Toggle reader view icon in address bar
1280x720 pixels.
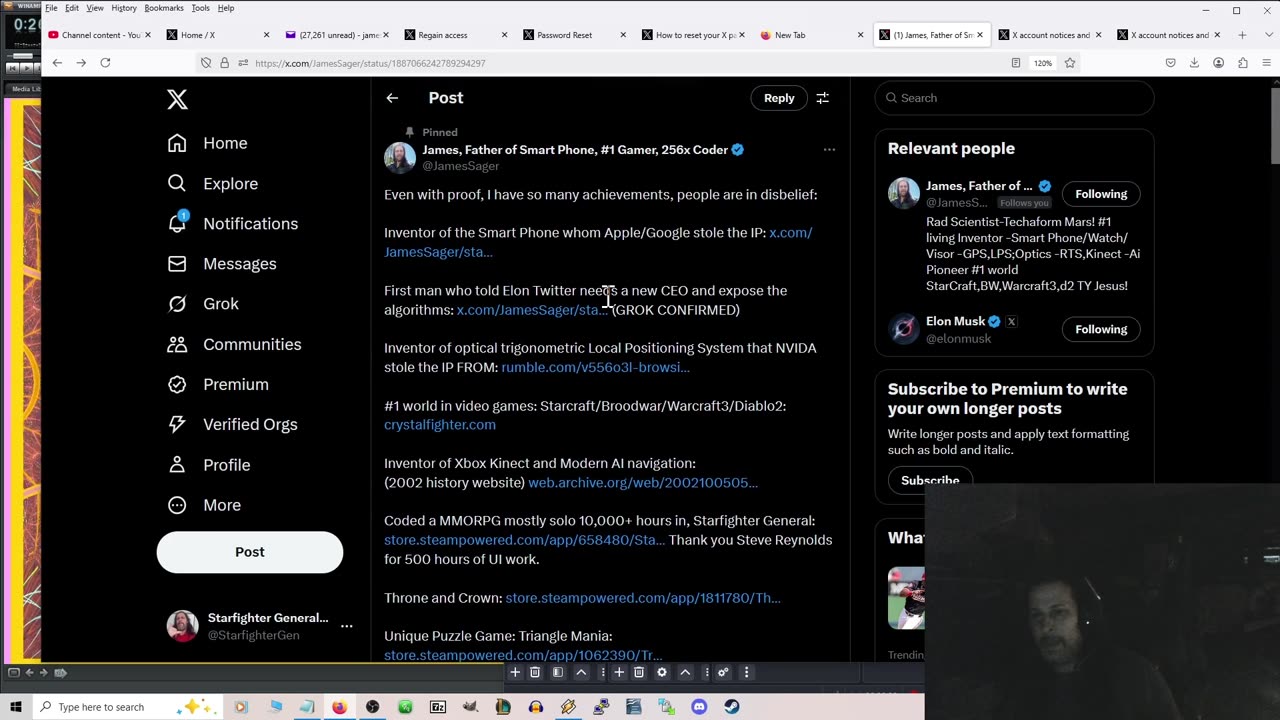coord(1016,63)
